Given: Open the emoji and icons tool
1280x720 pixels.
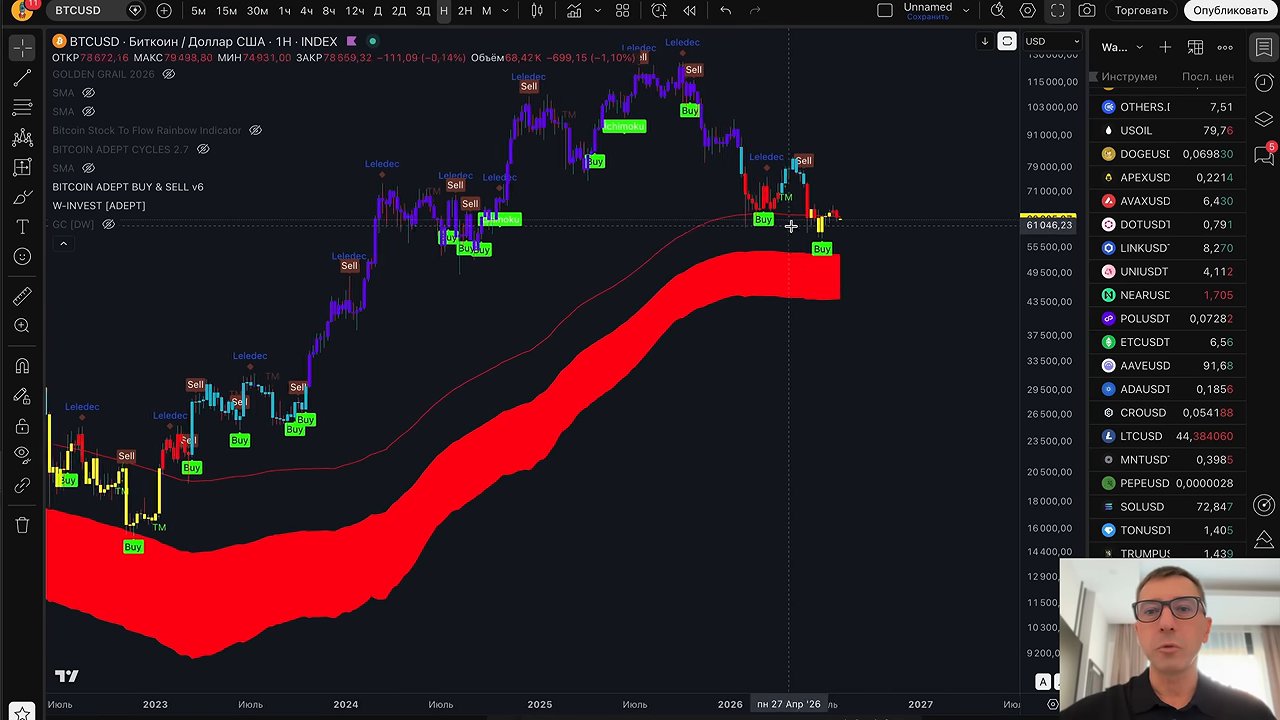Looking at the screenshot, I should (x=22, y=258).
